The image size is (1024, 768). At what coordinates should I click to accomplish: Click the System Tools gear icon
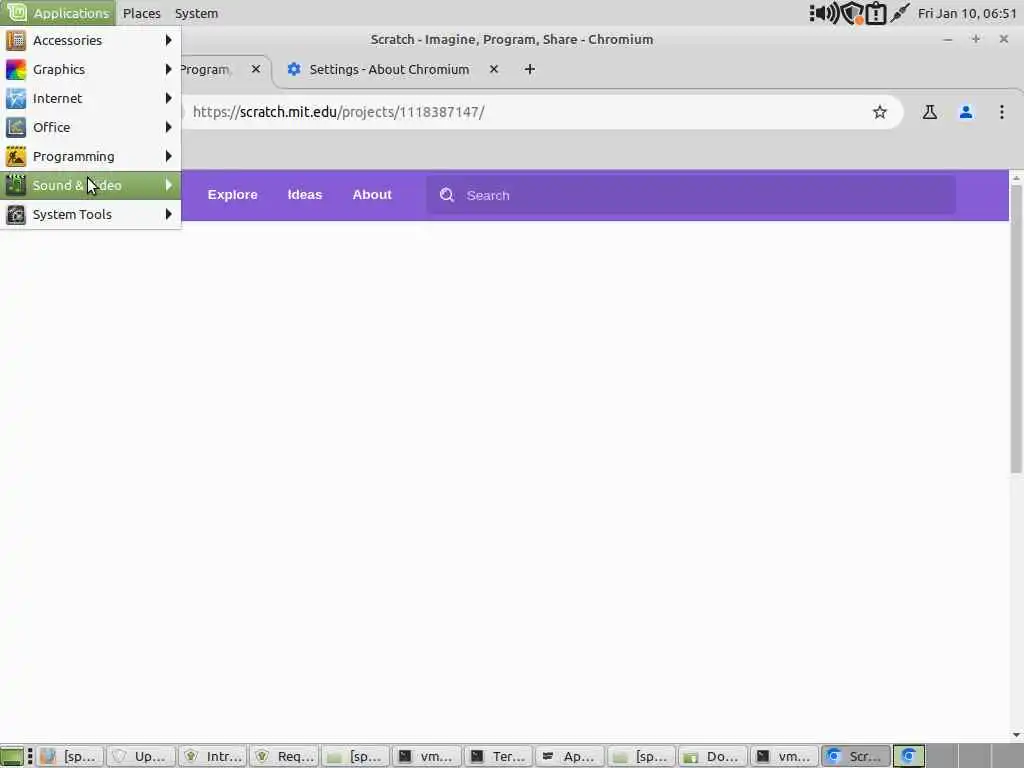click(16, 214)
